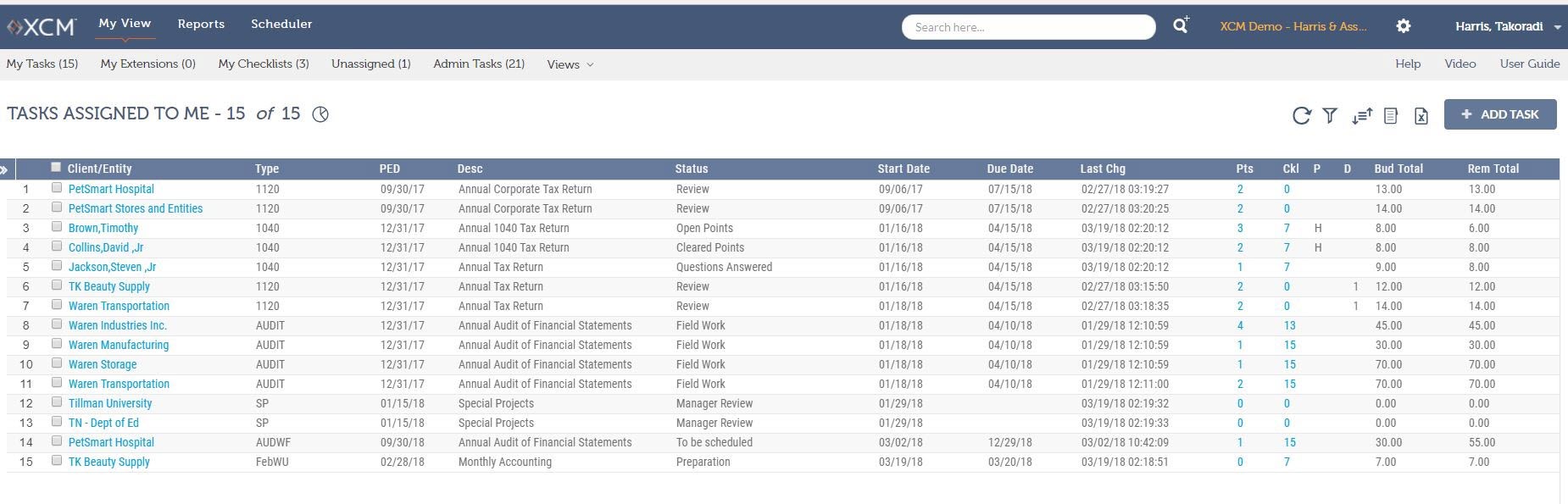Screen dimensions: 1568x504
Task: Click the document report icon
Action: (x=1391, y=115)
